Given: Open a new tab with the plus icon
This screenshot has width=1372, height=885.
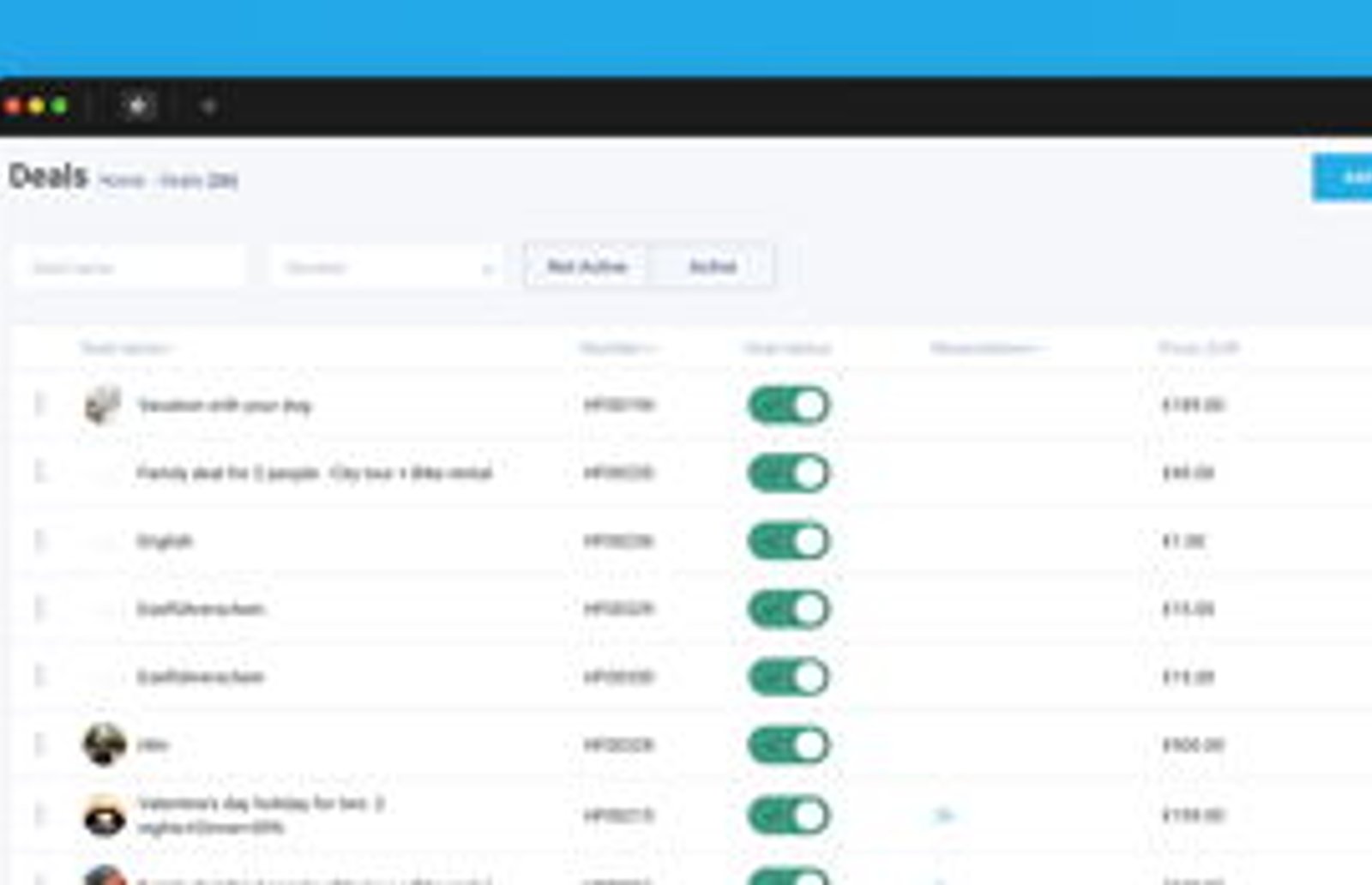Looking at the screenshot, I should [208, 106].
